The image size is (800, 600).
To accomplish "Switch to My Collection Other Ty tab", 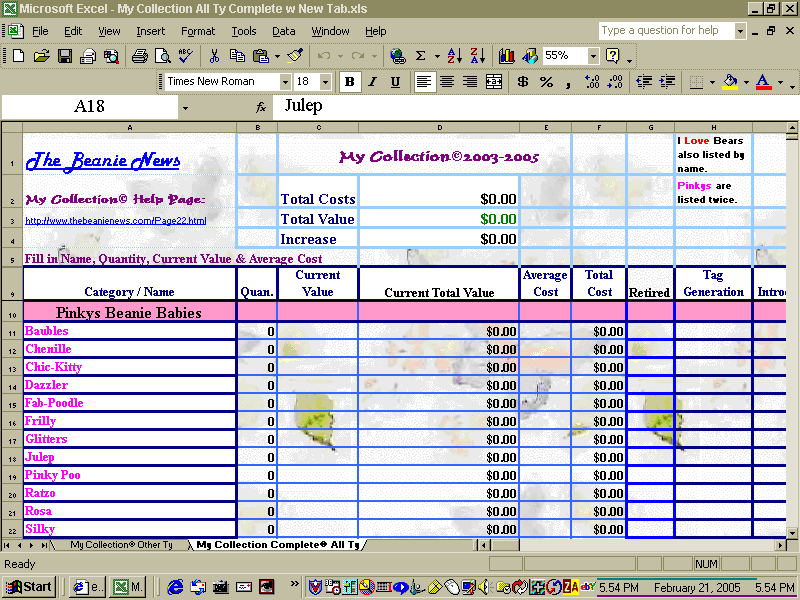I will point(121,545).
